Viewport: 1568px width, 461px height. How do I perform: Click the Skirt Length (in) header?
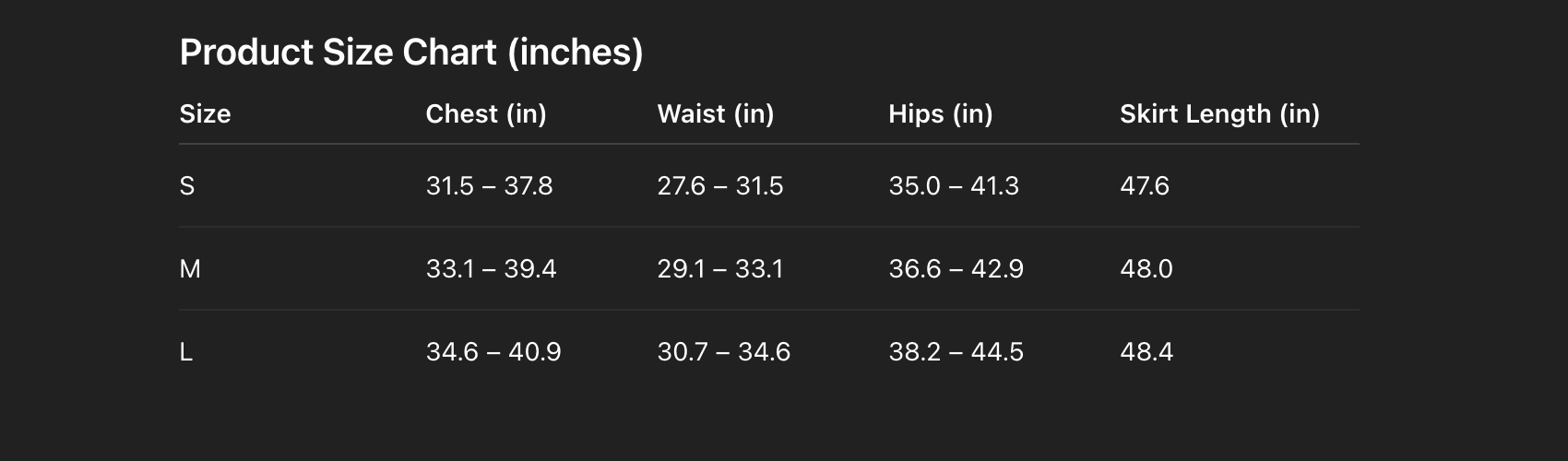coord(1219,114)
